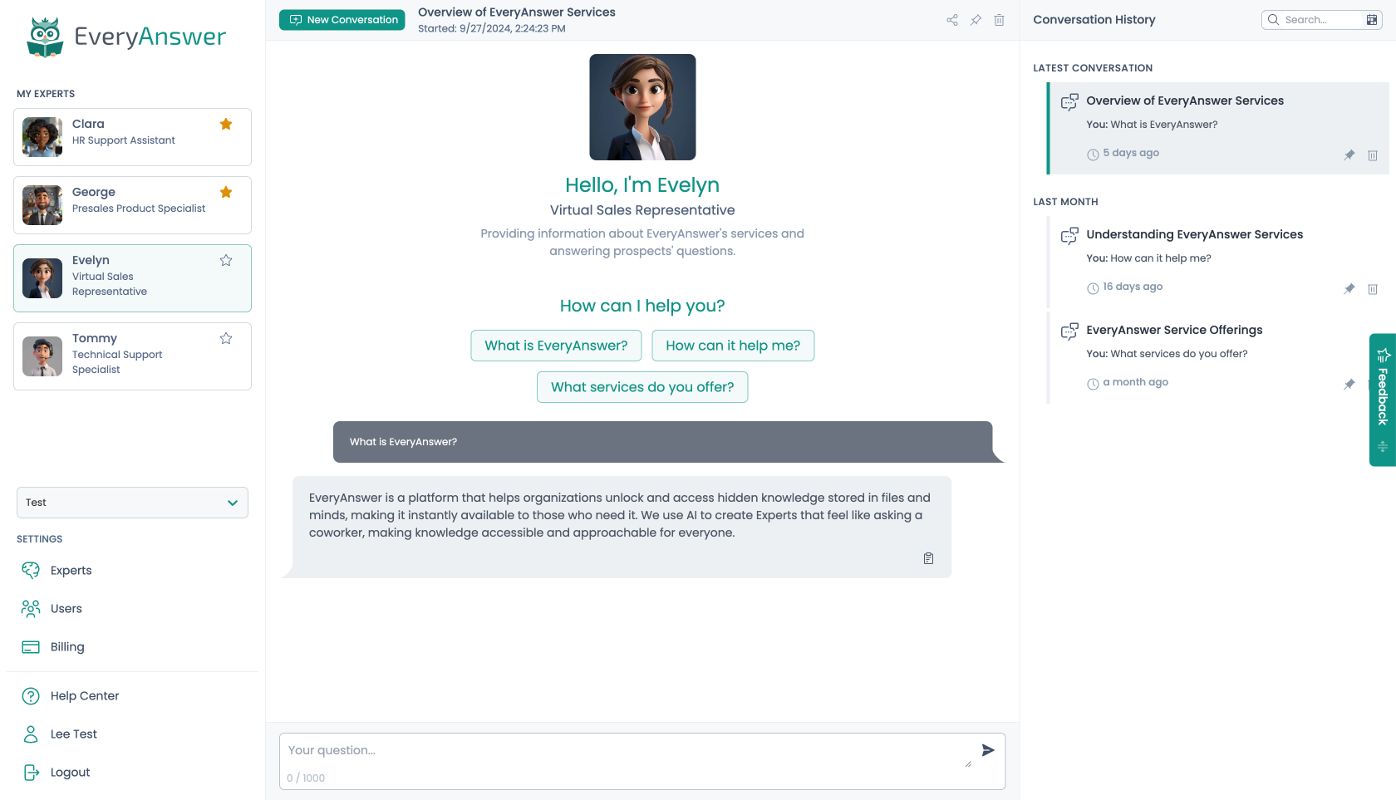Click the share icon for this conversation
Image resolution: width=1396 pixels, height=800 pixels.
(x=952, y=19)
